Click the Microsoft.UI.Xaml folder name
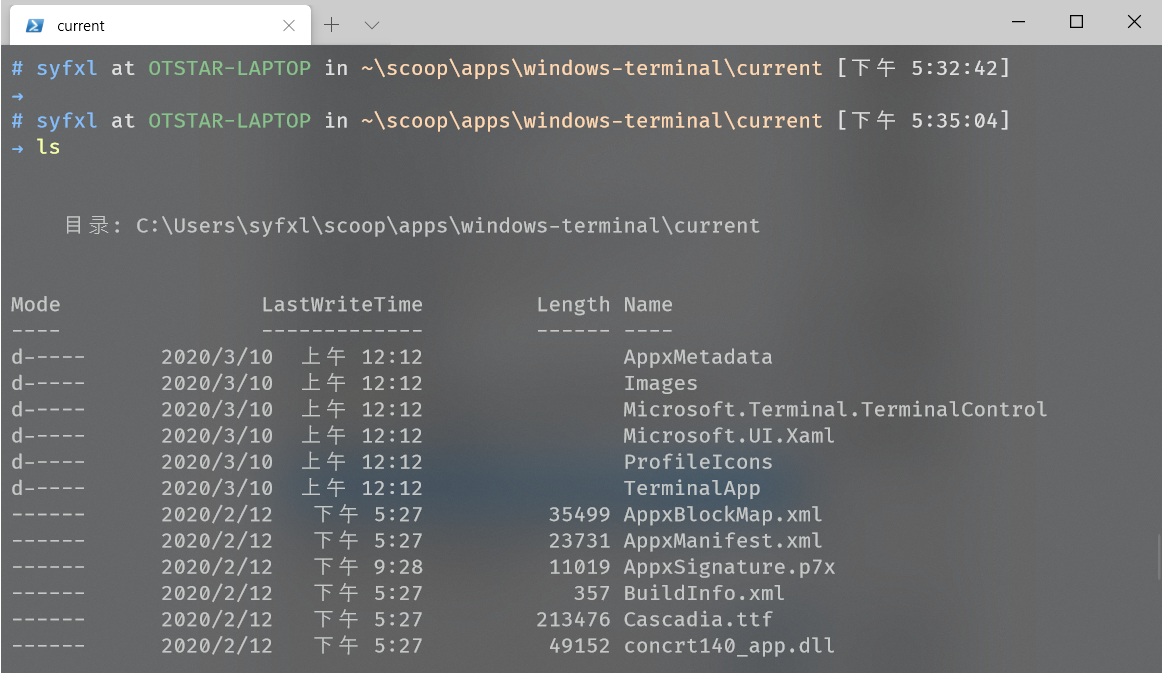This screenshot has width=1162, height=673. pos(729,436)
